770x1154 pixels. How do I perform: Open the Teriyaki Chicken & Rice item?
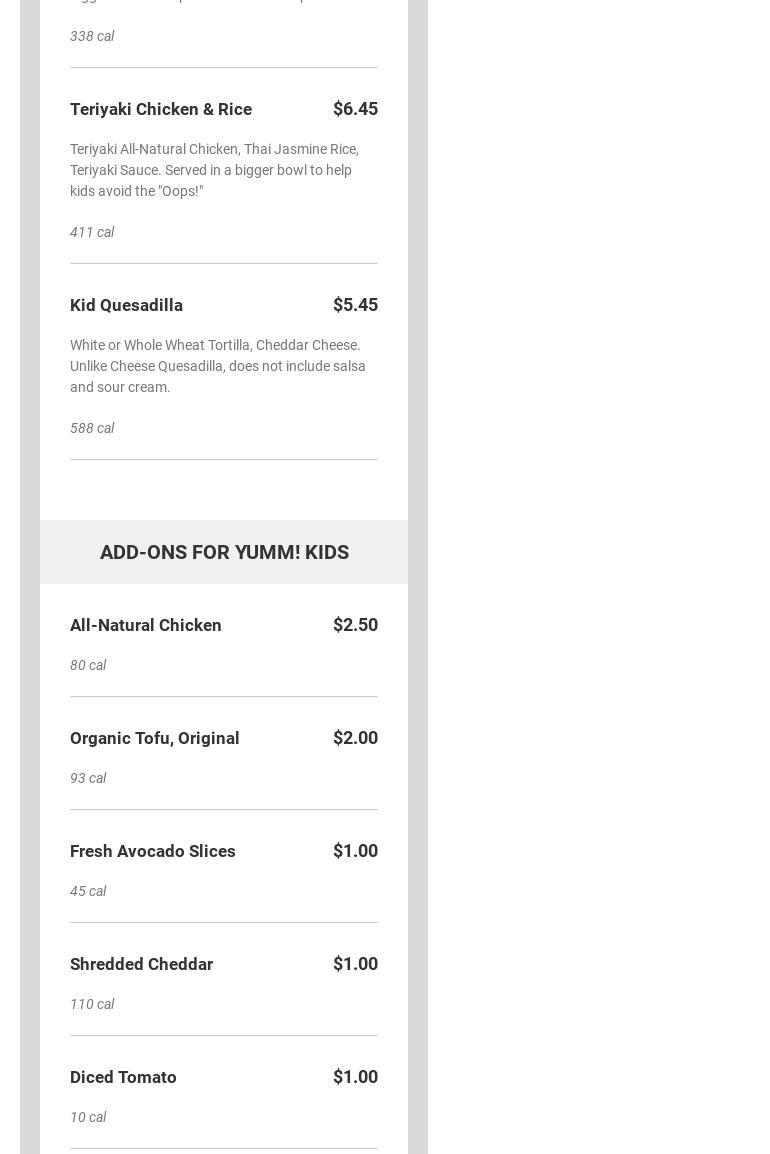point(161,109)
